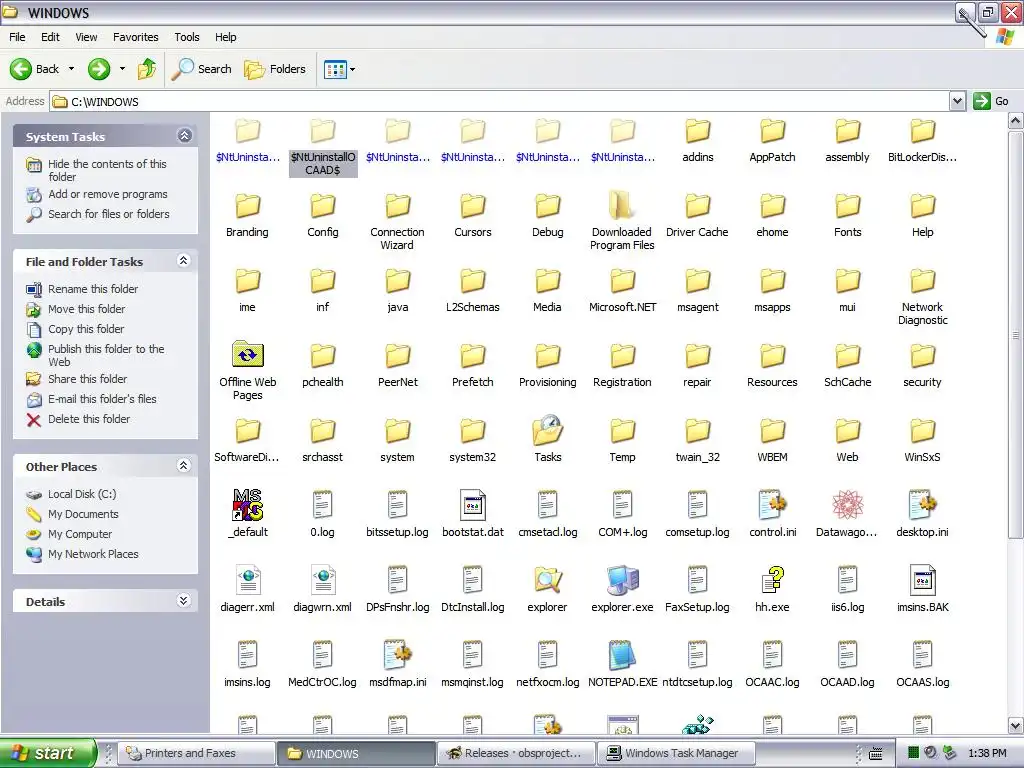1024x768 pixels.
Task: Click the scrollbar down arrow
Action: click(1016, 725)
